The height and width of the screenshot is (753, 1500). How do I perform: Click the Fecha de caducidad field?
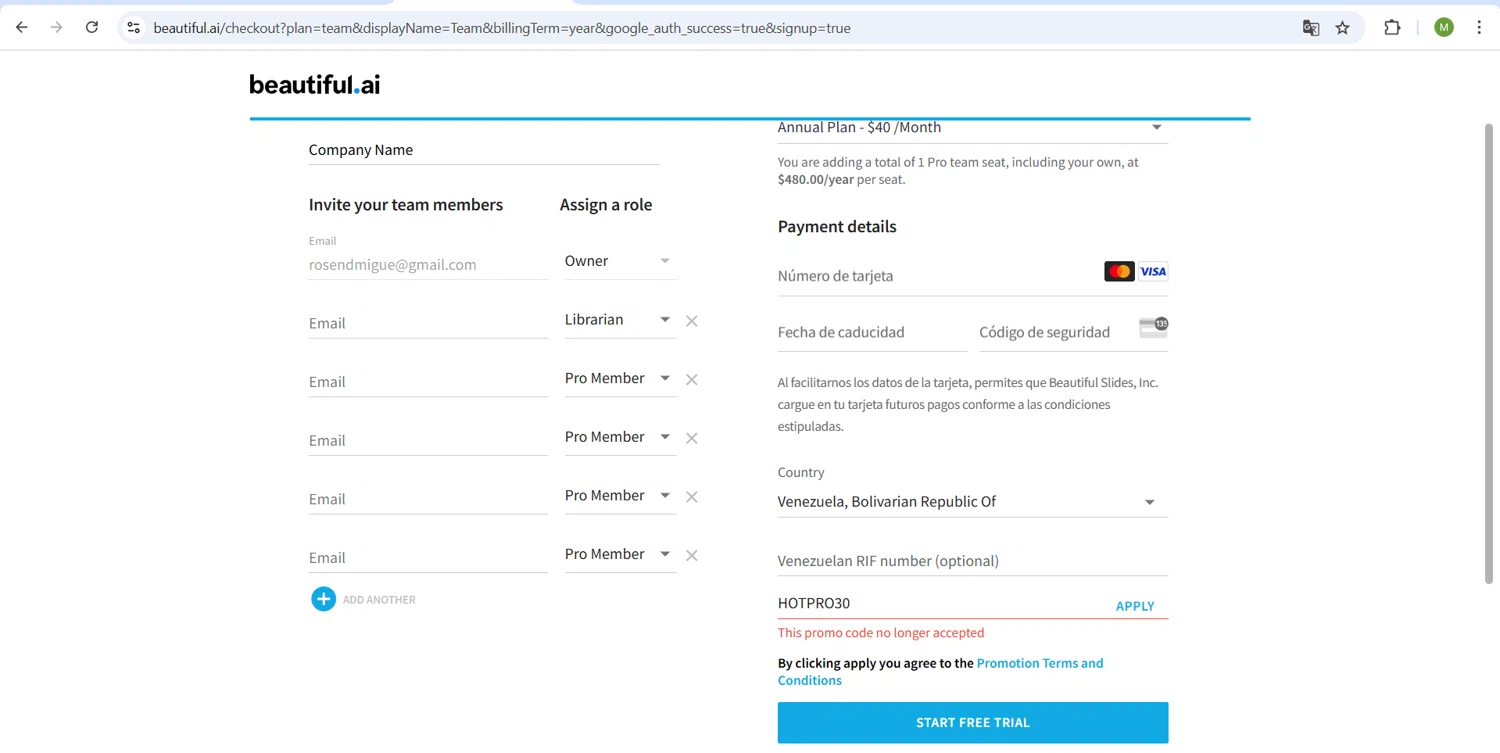pyautogui.click(x=872, y=332)
